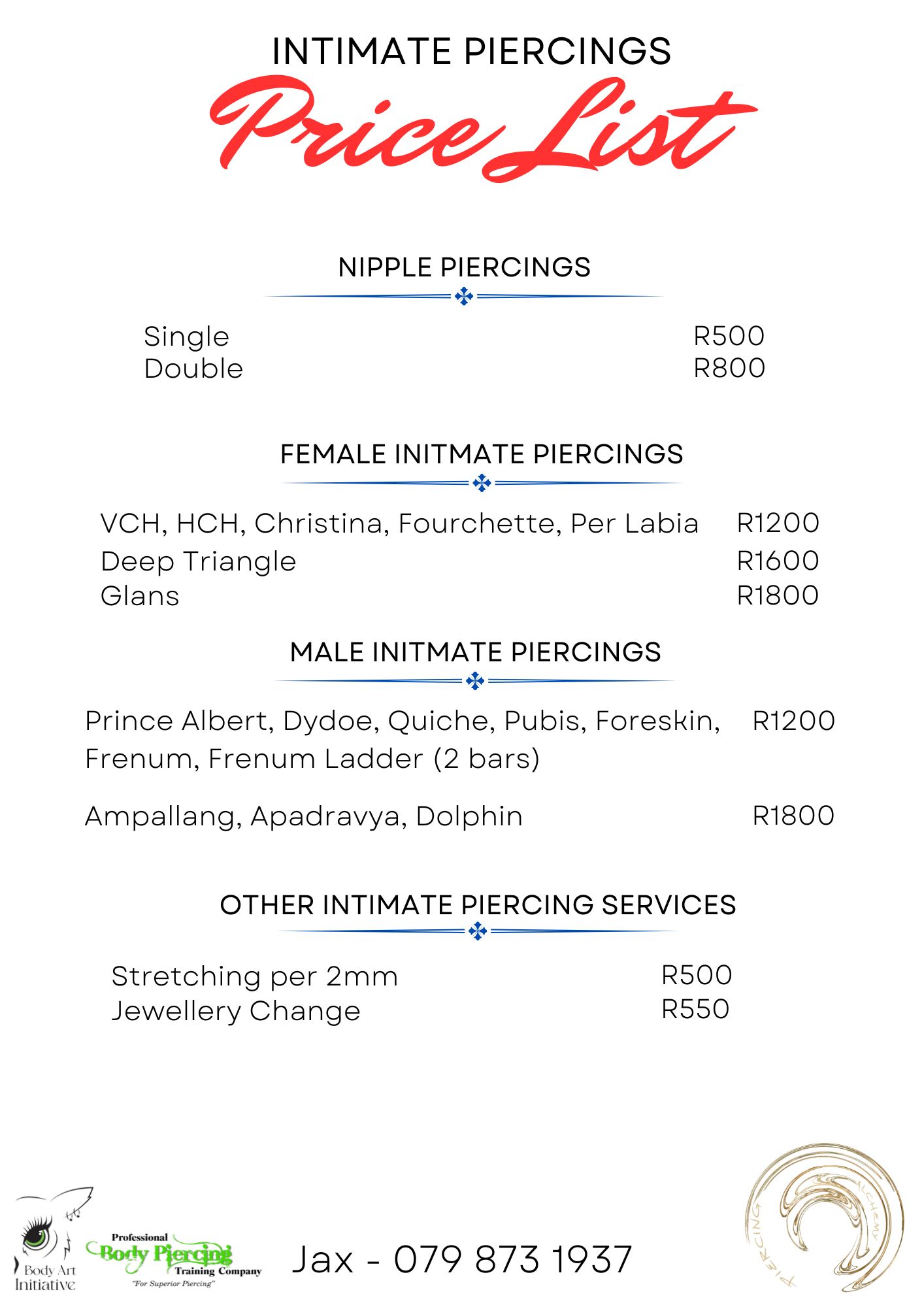
Task: Click blue ornament under Nipple Piercings heading
Action: pos(464,296)
